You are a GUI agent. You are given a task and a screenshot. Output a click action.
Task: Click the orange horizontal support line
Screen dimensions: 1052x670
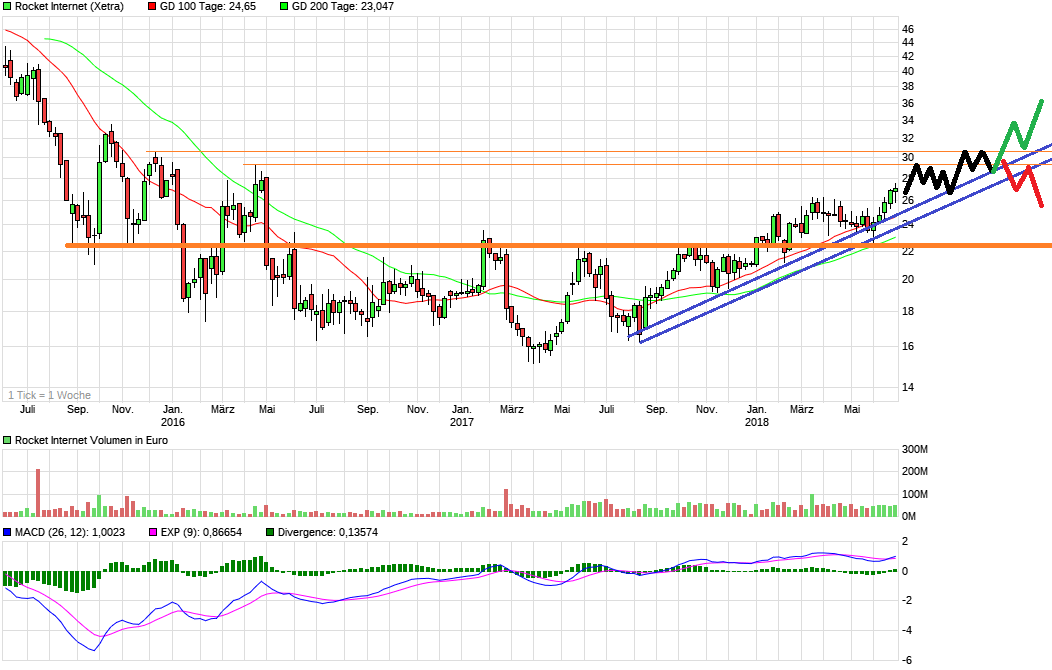point(400,243)
